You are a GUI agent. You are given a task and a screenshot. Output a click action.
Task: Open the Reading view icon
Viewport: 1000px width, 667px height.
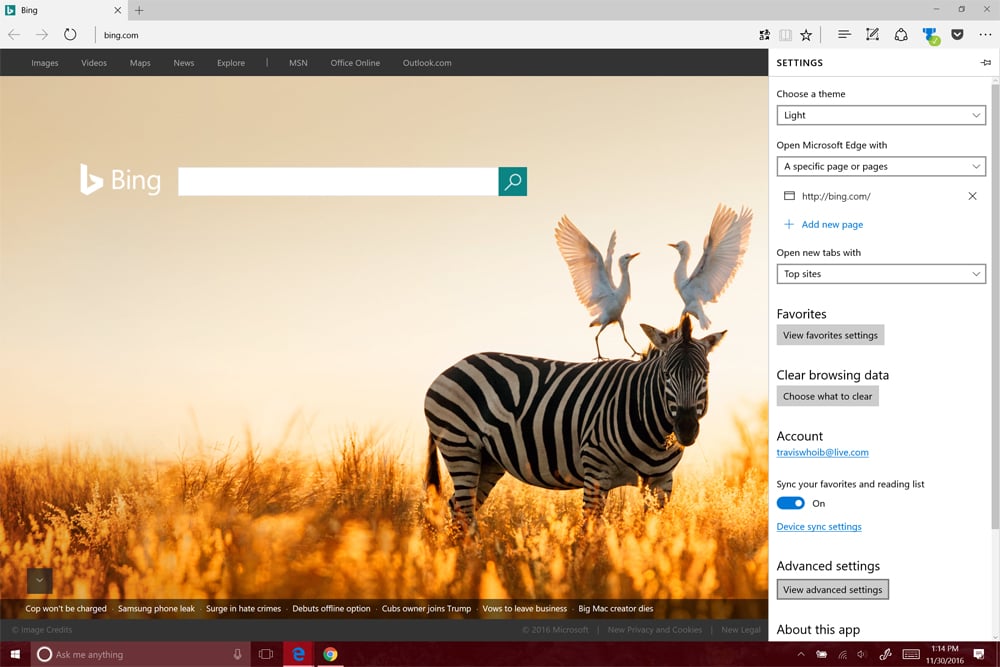786,34
